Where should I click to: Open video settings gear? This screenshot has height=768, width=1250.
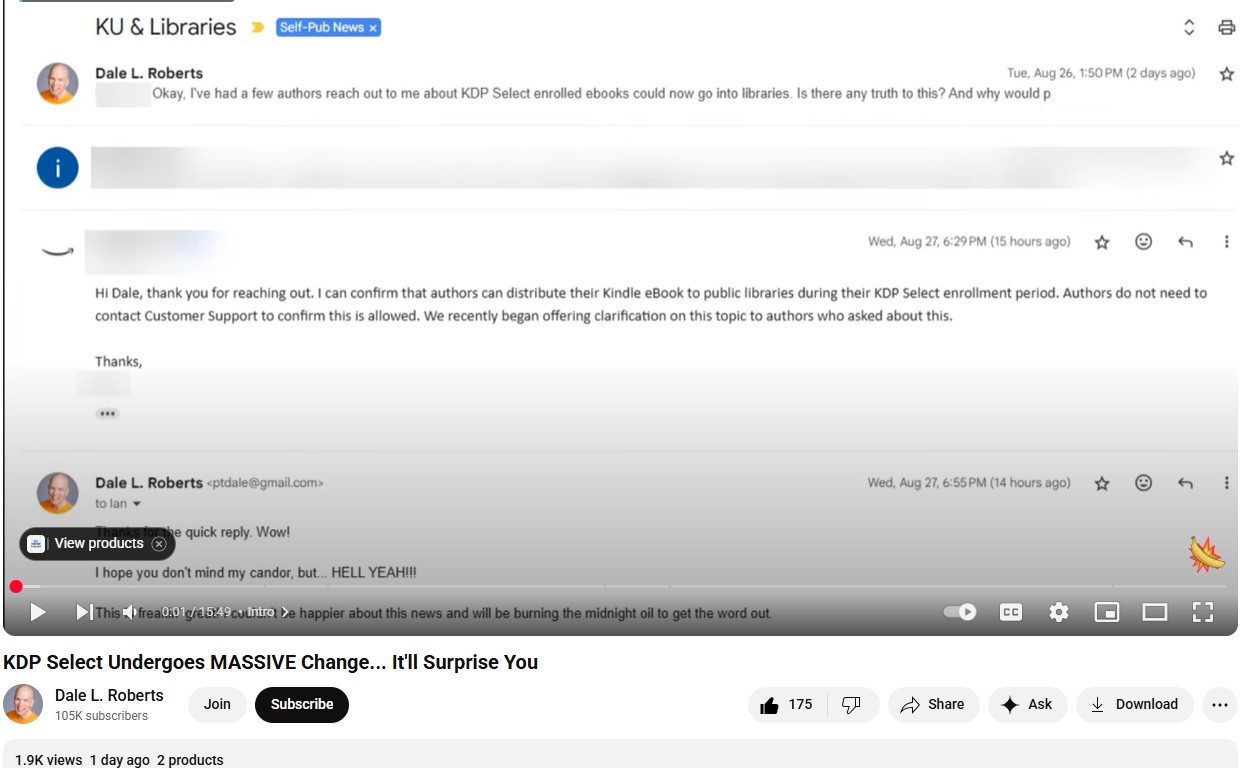tap(1059, 612)
